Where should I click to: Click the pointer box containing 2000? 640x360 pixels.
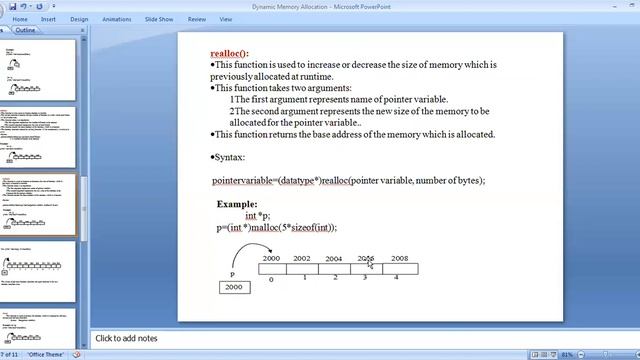pos(235,287)
